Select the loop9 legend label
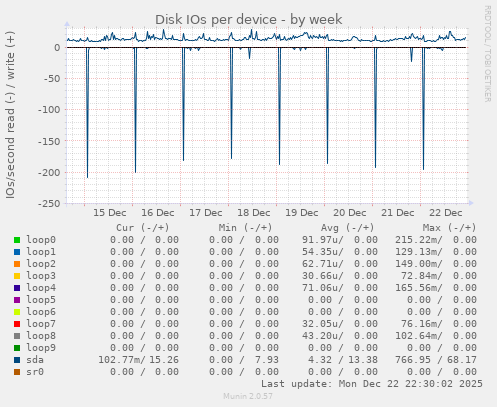Image resolution: width=497 pixels, height=407 pixels. pos(41,348)
